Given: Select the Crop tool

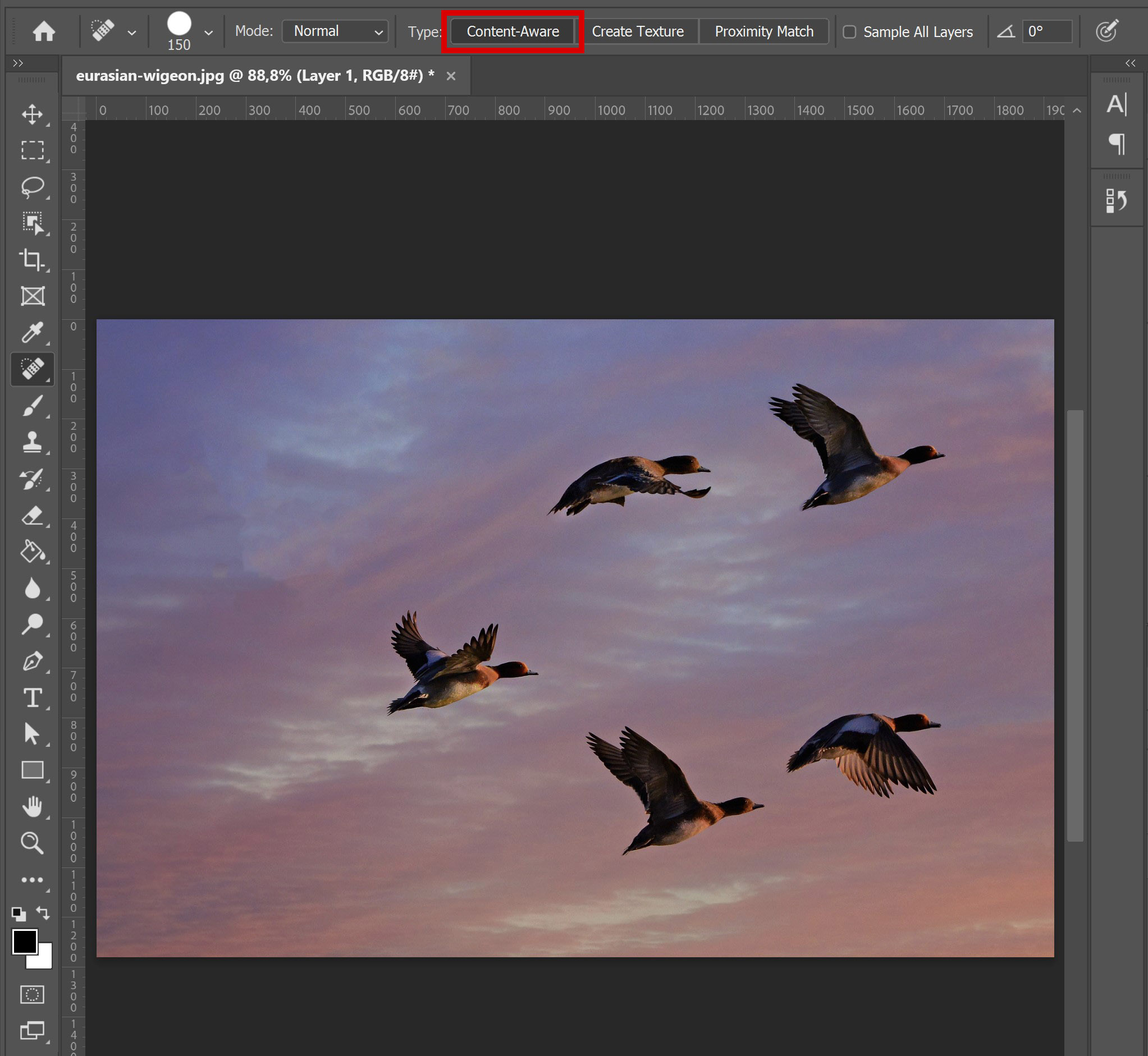Looking at the screenshot, I should (x=32, y=260).
